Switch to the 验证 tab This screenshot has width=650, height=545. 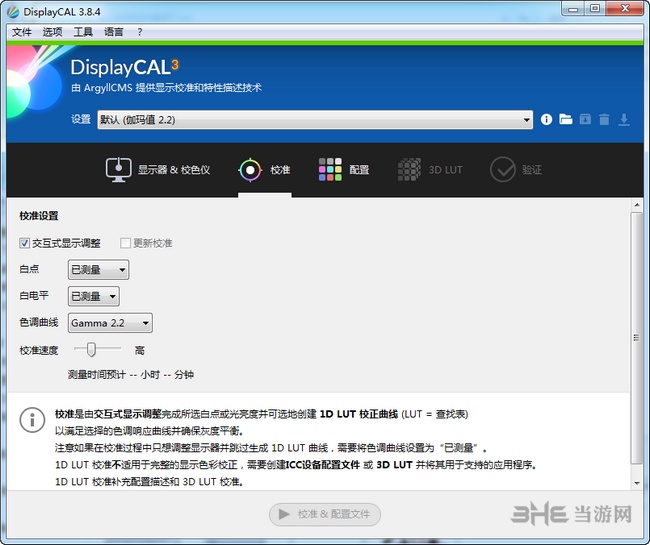tap(516, 170)
